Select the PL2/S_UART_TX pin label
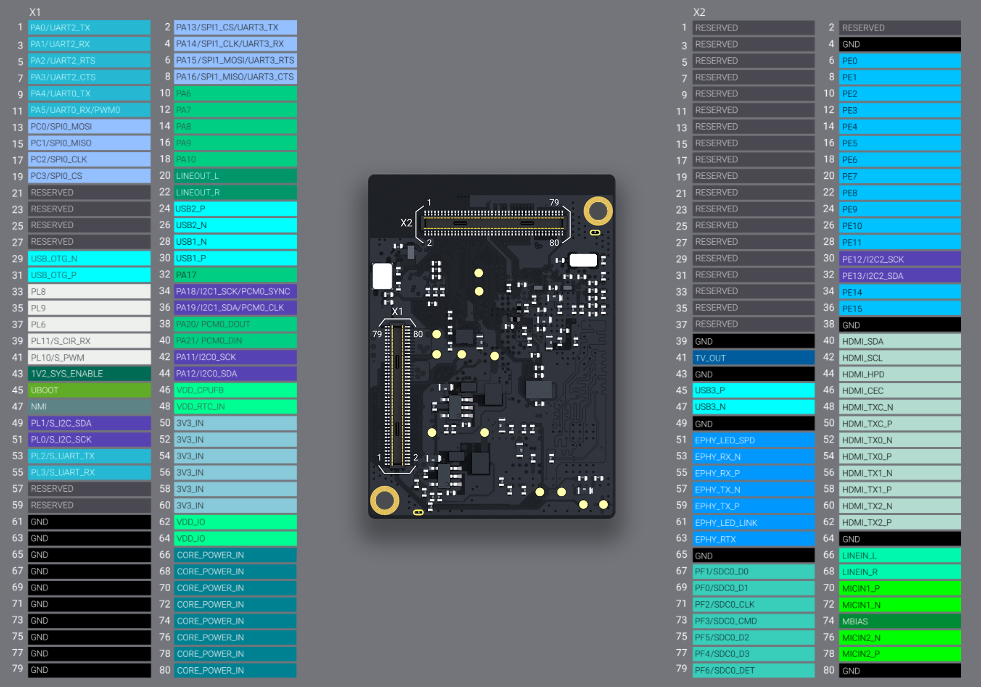This screenshot has height=687, width=981. [89, 456]
